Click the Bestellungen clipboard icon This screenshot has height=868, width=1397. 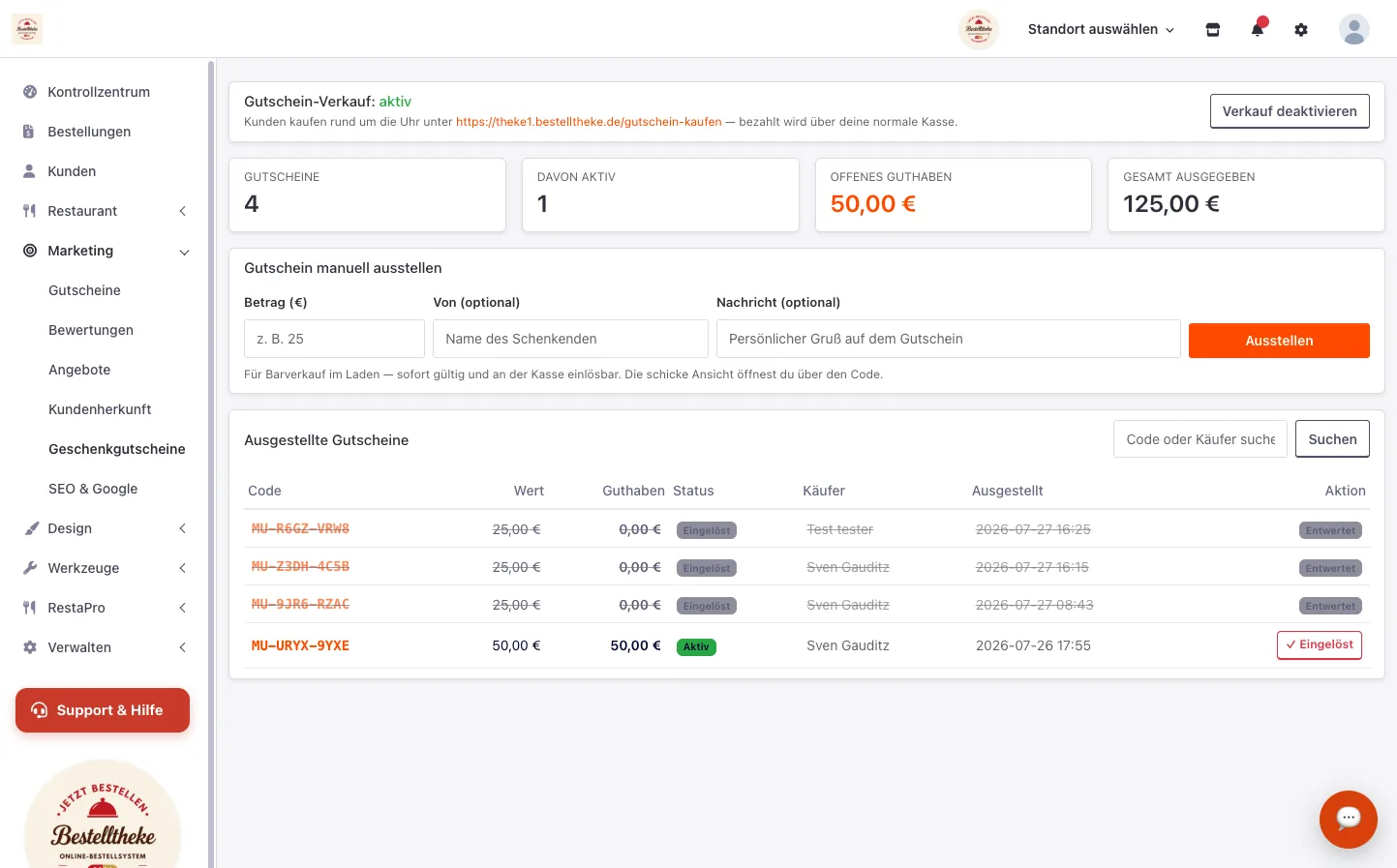tap(29, 132)
